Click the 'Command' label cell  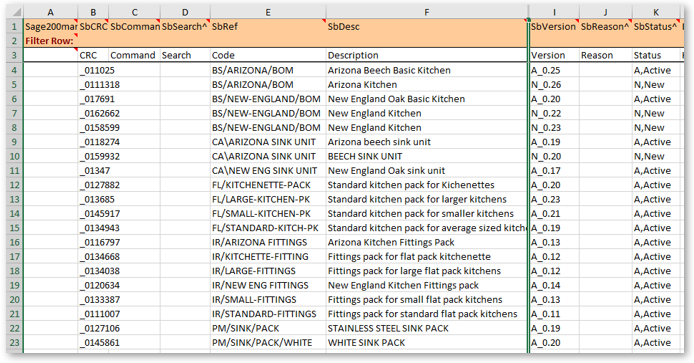coord(135,55)
